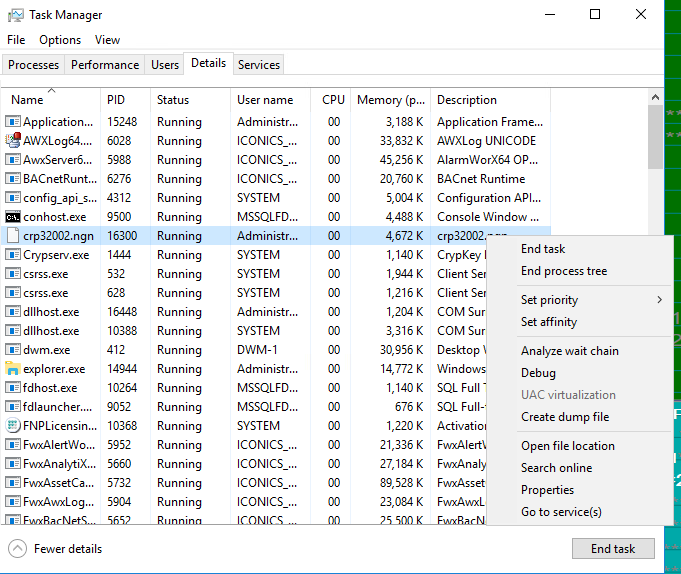Click PID 15248 cell
This screenshot has height=574, width=681.
(x=122, y=122)
